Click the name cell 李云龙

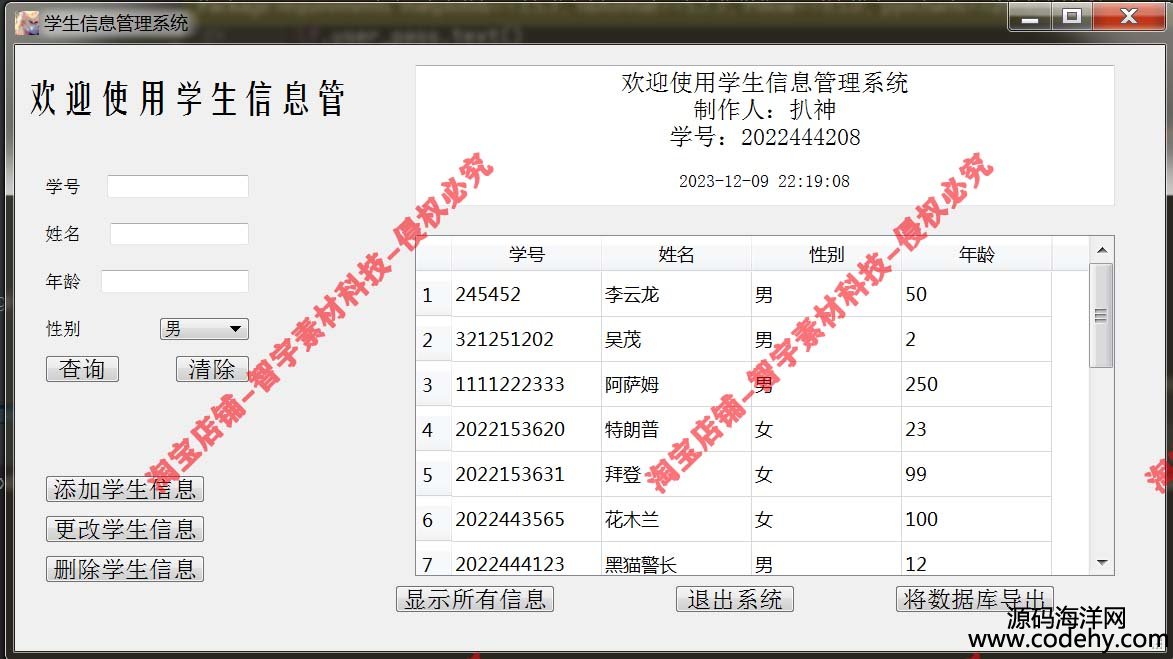point(676,294)
